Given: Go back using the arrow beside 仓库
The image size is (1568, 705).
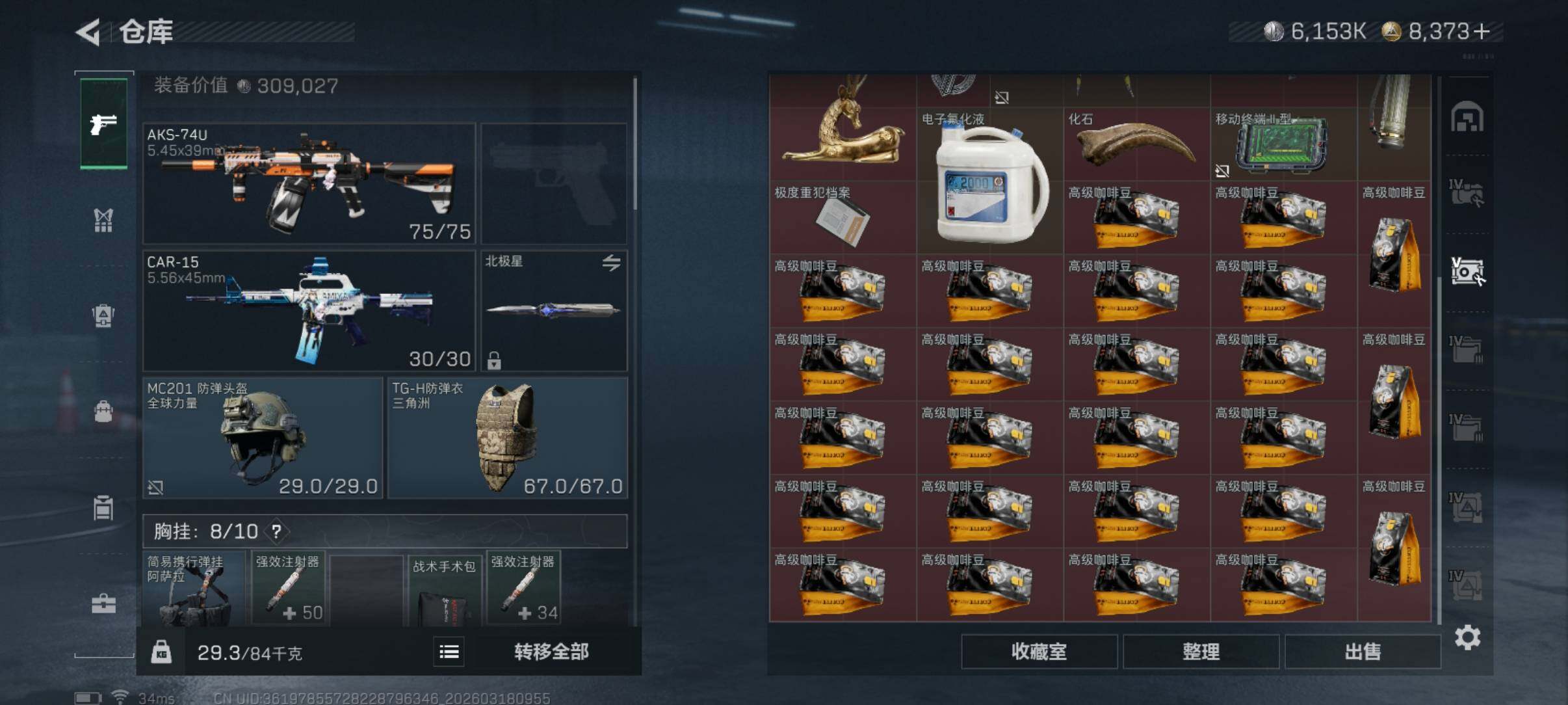Looking at the screenshot, I should click(x=89, y=31).
